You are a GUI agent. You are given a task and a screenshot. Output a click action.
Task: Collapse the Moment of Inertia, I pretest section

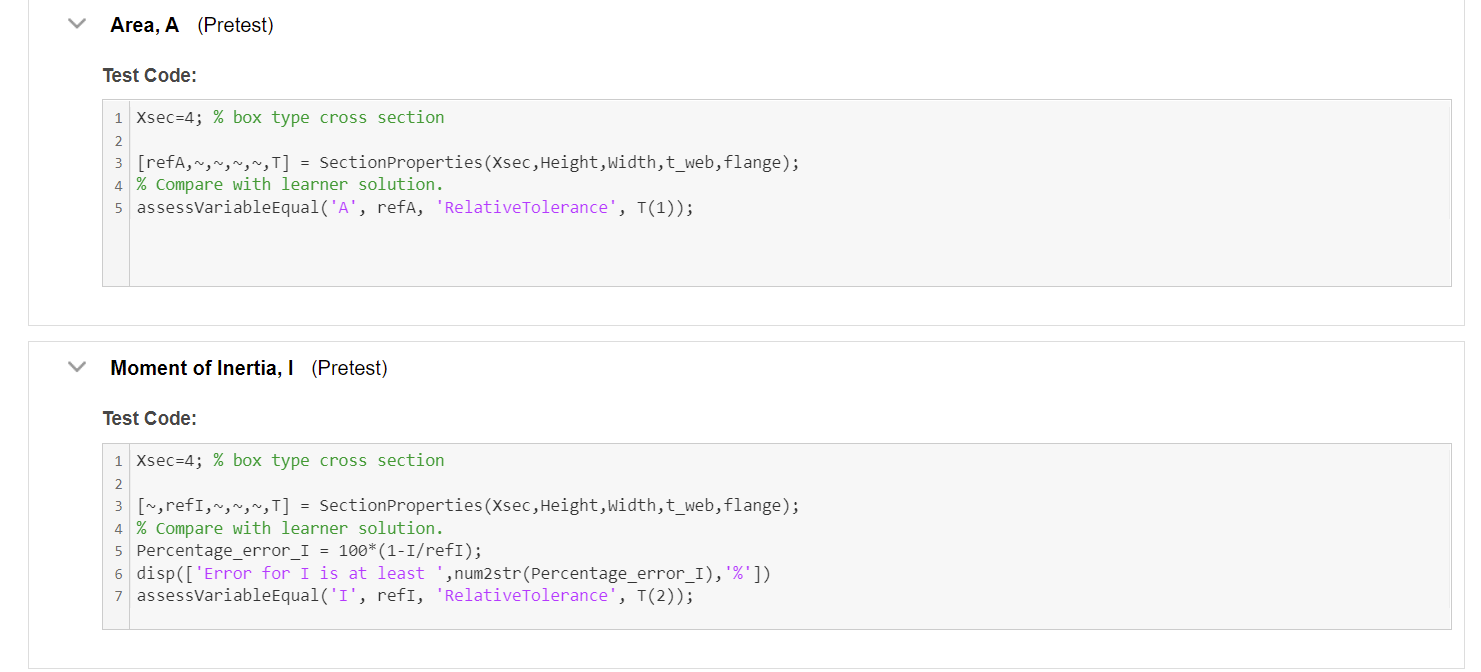coord(77,367)
